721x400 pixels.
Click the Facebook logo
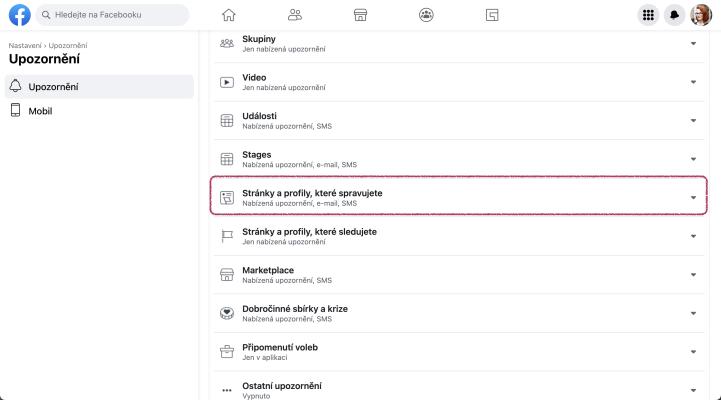coord(20,15)
